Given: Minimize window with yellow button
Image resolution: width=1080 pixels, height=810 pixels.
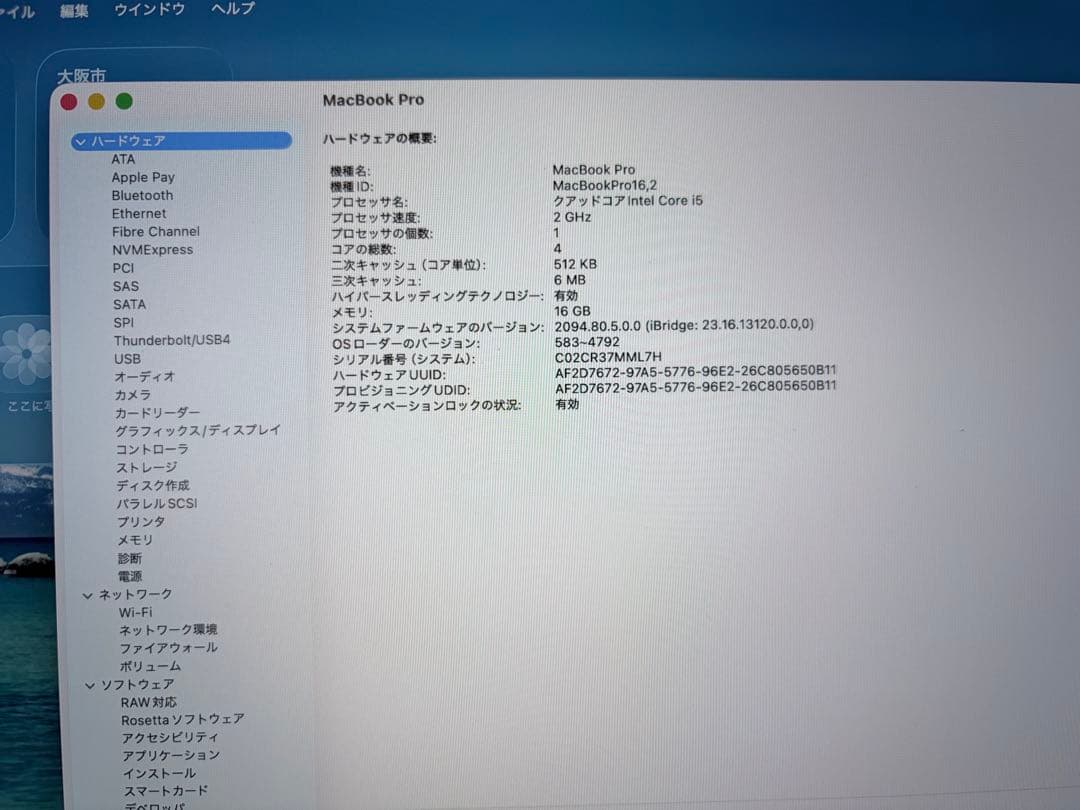Looking at the screenshot, I should 96,102.
